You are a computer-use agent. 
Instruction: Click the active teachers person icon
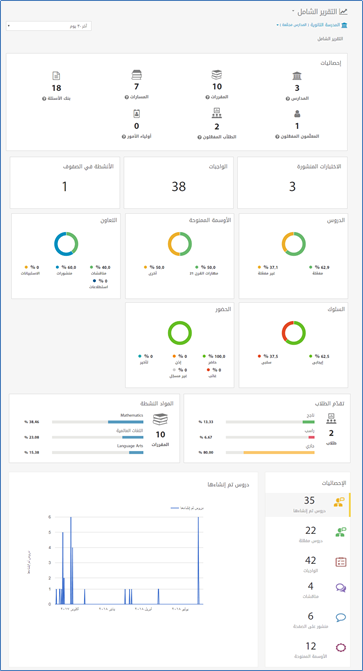point(297,114)
